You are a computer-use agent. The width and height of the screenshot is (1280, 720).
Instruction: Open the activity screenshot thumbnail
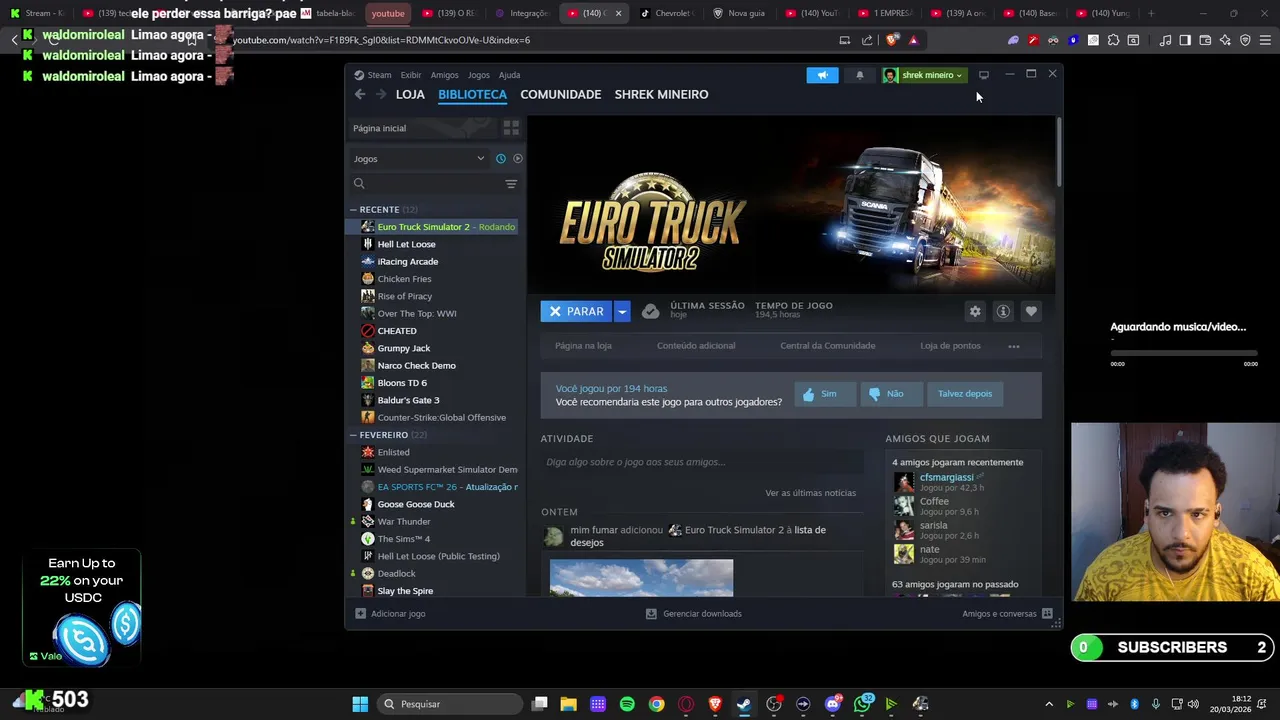tap(641, 578)
